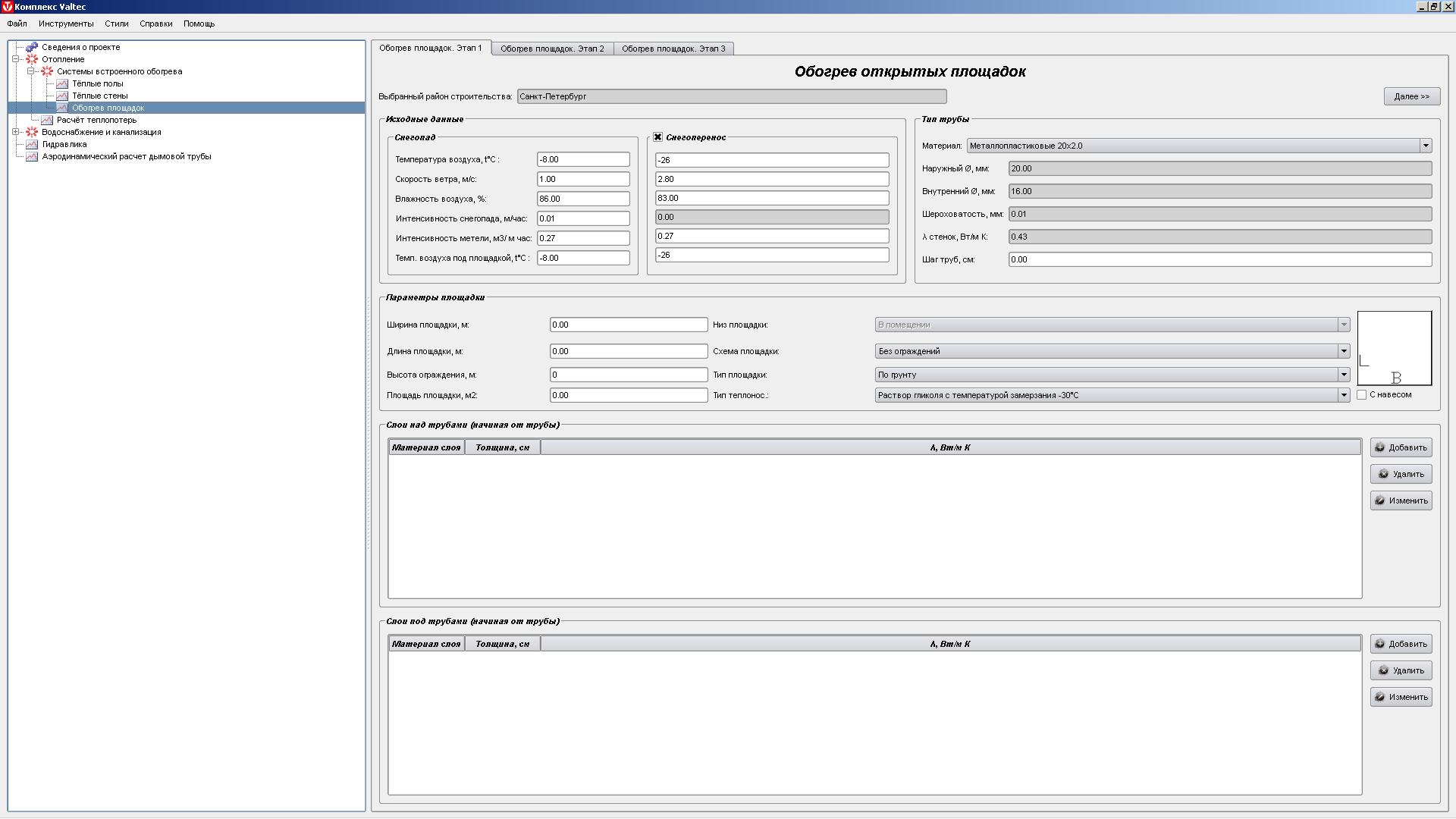This screenshot has width=1456, height=819.
Task: Enable the С навесом checkbox
Action: coord(1361,394)
